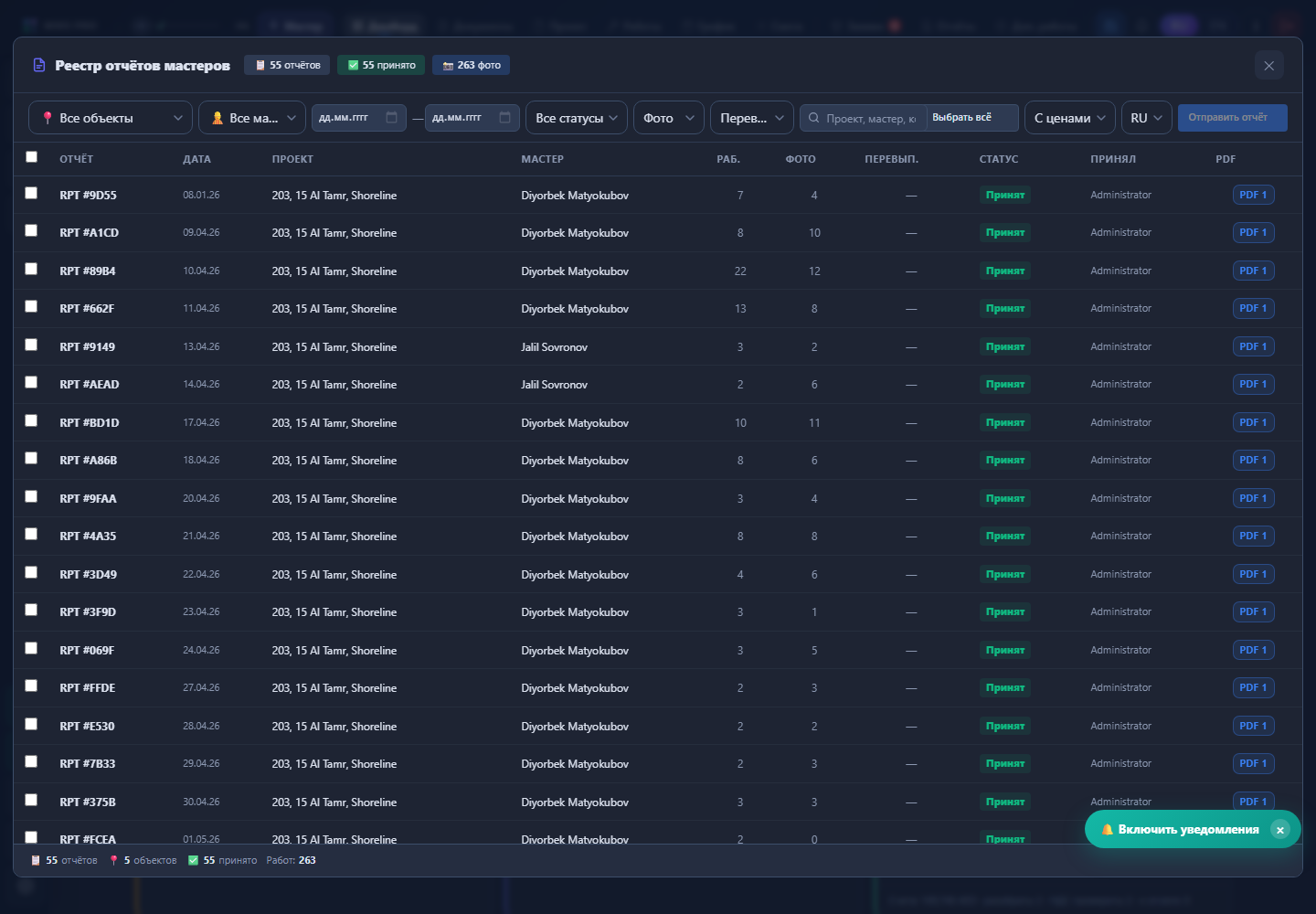Image resolution: width=1316 pixels, height=914 pixels.
Task: Toggle the select-all checkbox in table header
Action: pyautogui.click(x=31, y=157)
